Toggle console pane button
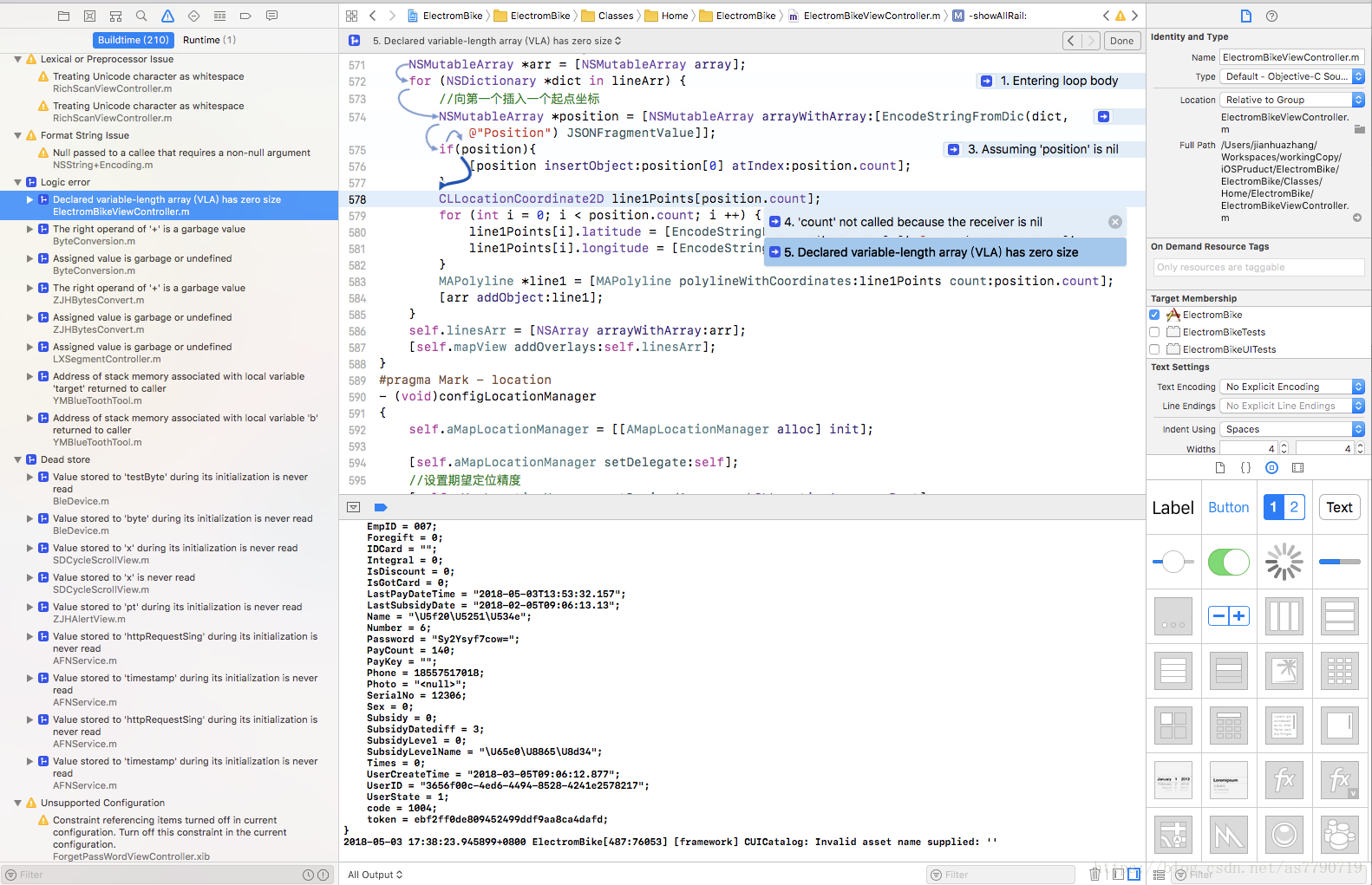 click(1134, 874)
